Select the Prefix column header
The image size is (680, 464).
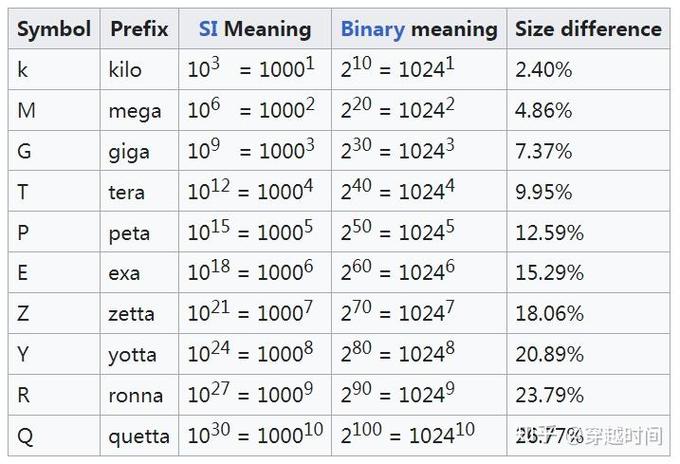tap(139, 29)
